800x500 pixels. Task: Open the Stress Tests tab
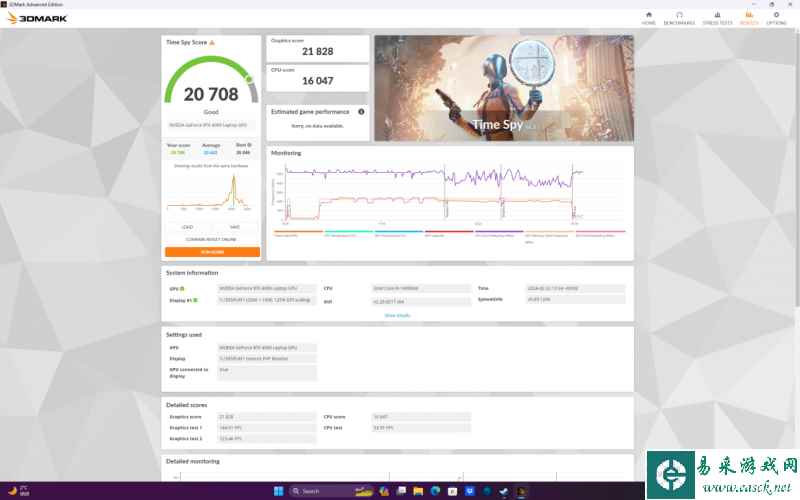[717, 18]
